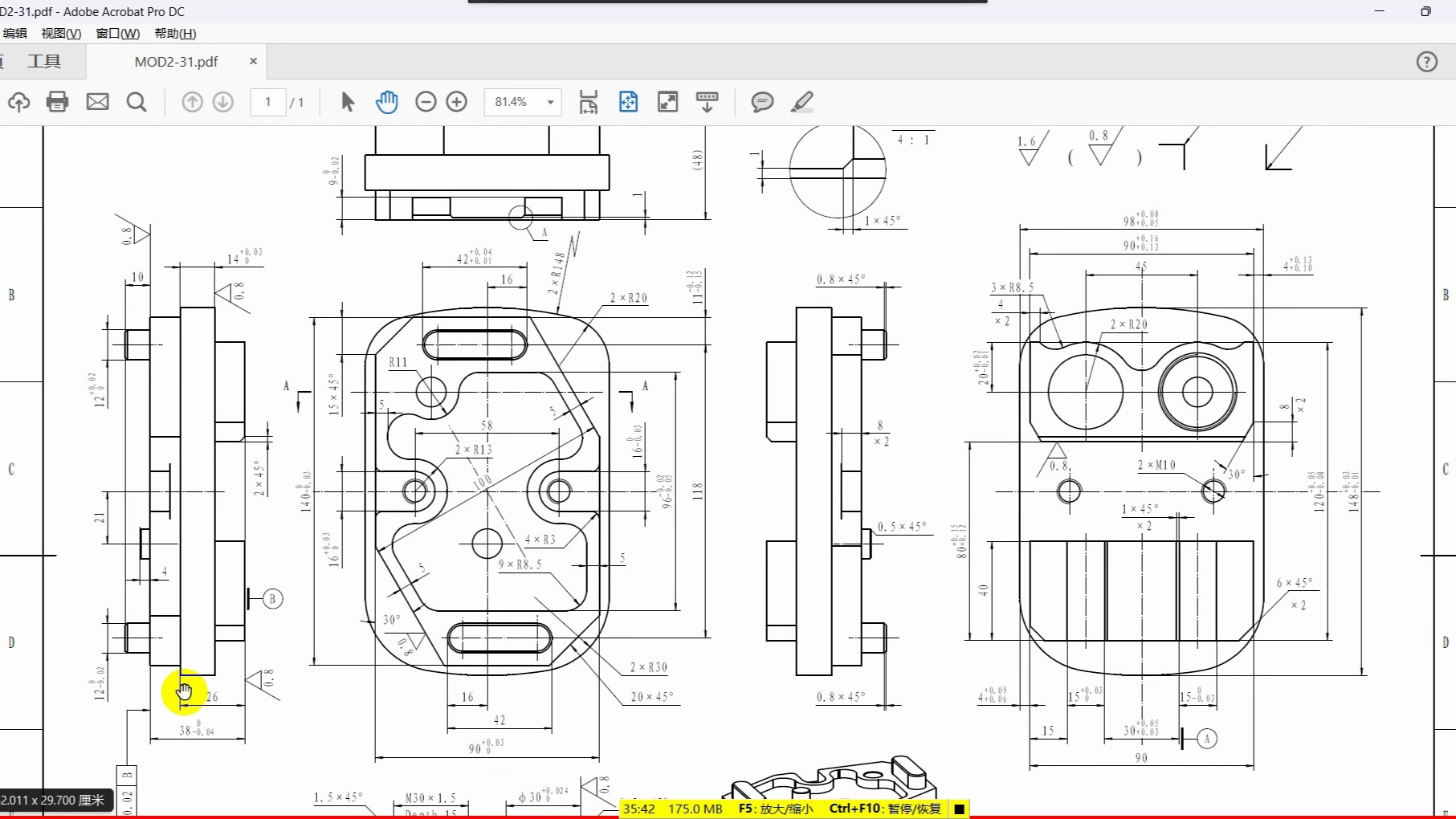Image resolution: width=1456 pixels, height=819 pixels.
Task: Click the cloud upload icon in toolbar
Action: pos(18,102)
